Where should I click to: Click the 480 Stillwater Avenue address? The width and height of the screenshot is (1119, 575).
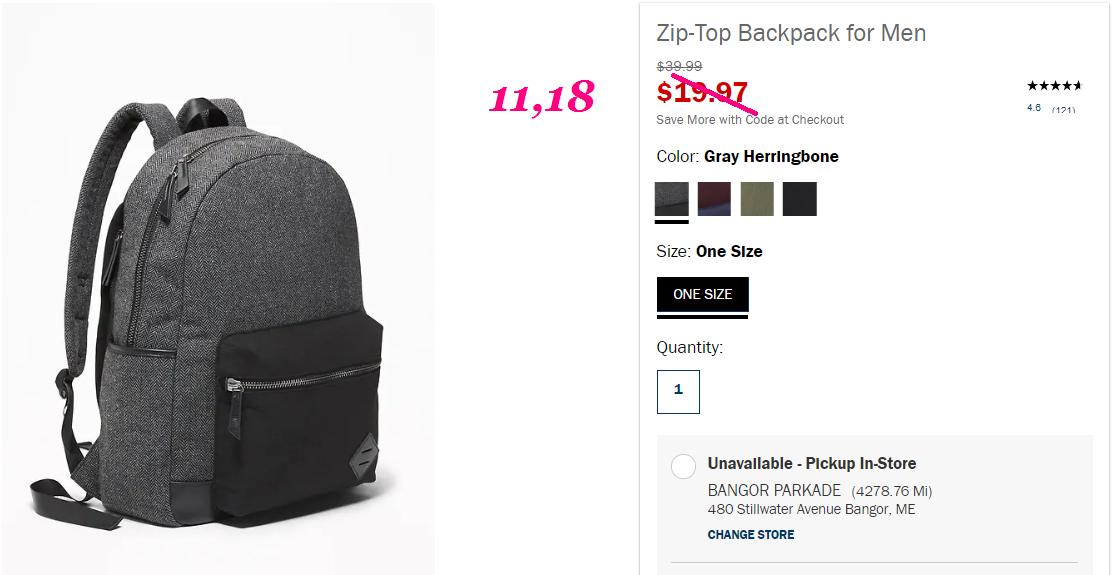pos(811,509)
